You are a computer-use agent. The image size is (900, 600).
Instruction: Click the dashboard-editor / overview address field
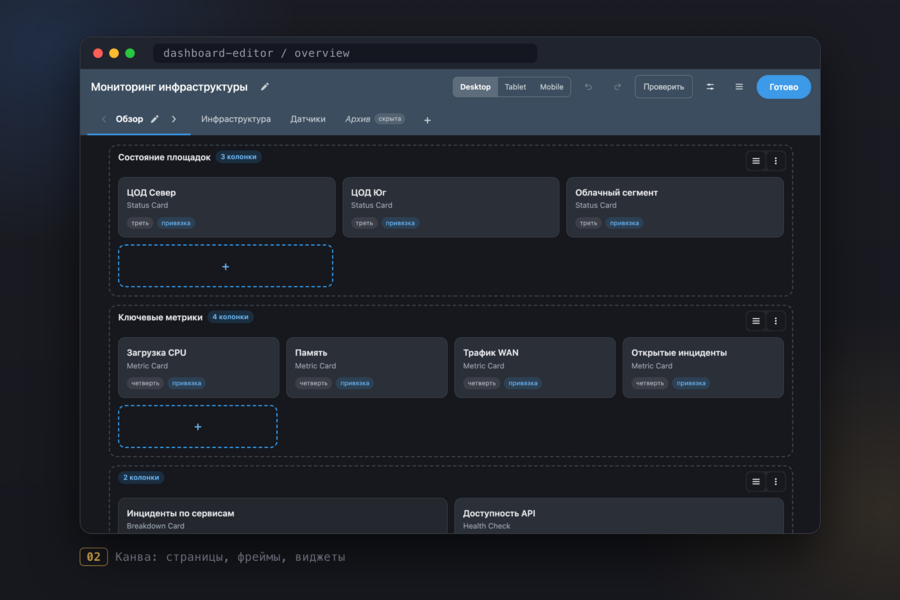[x=345, y=53]
